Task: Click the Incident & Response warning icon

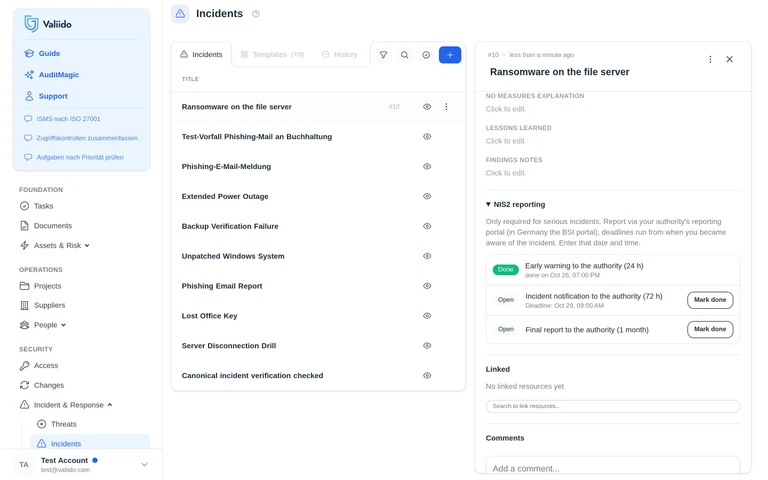Action: (x=24, y=405)
